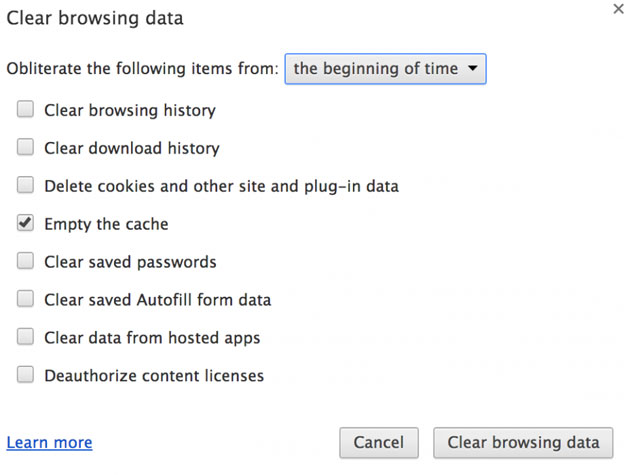The width and height of the screenshot is (630, 475).
Task: Open the "the beginning of time" dropdown
Action: coord(385,69)
